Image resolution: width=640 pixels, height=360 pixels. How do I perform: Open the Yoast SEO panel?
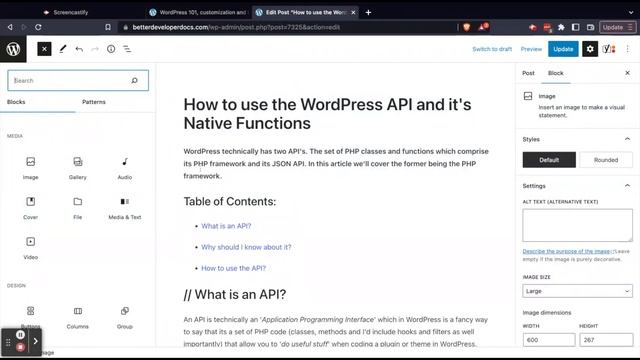(609, 49)
